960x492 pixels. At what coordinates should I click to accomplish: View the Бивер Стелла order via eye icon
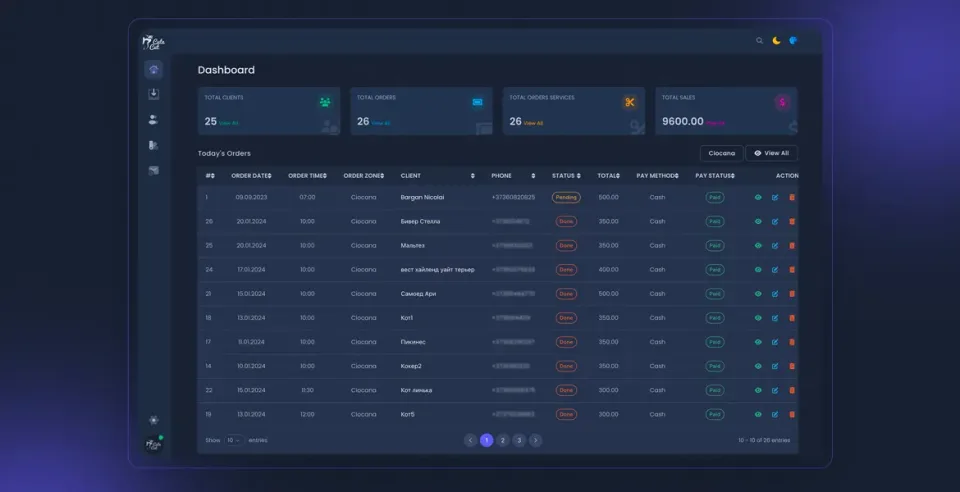[758, 222]
